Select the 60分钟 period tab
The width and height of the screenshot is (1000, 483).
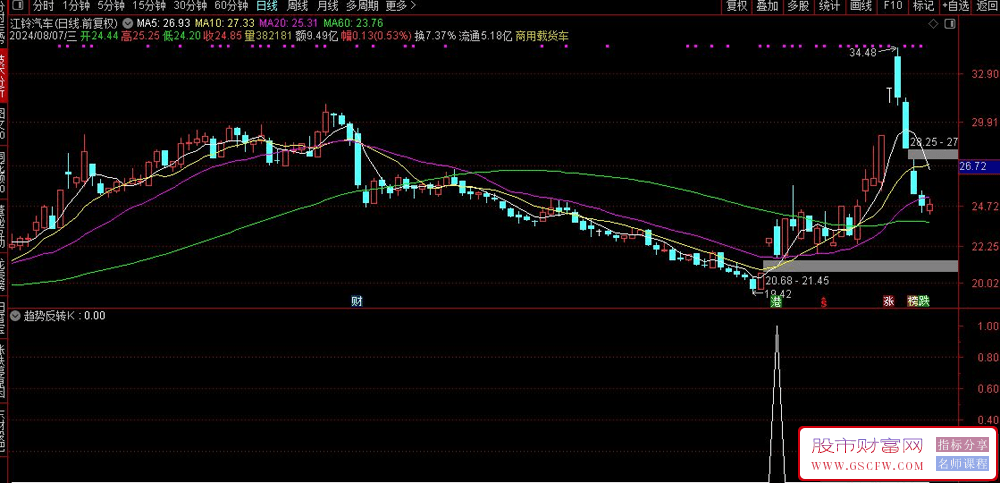pyautogui.click(x=231, y=6)
